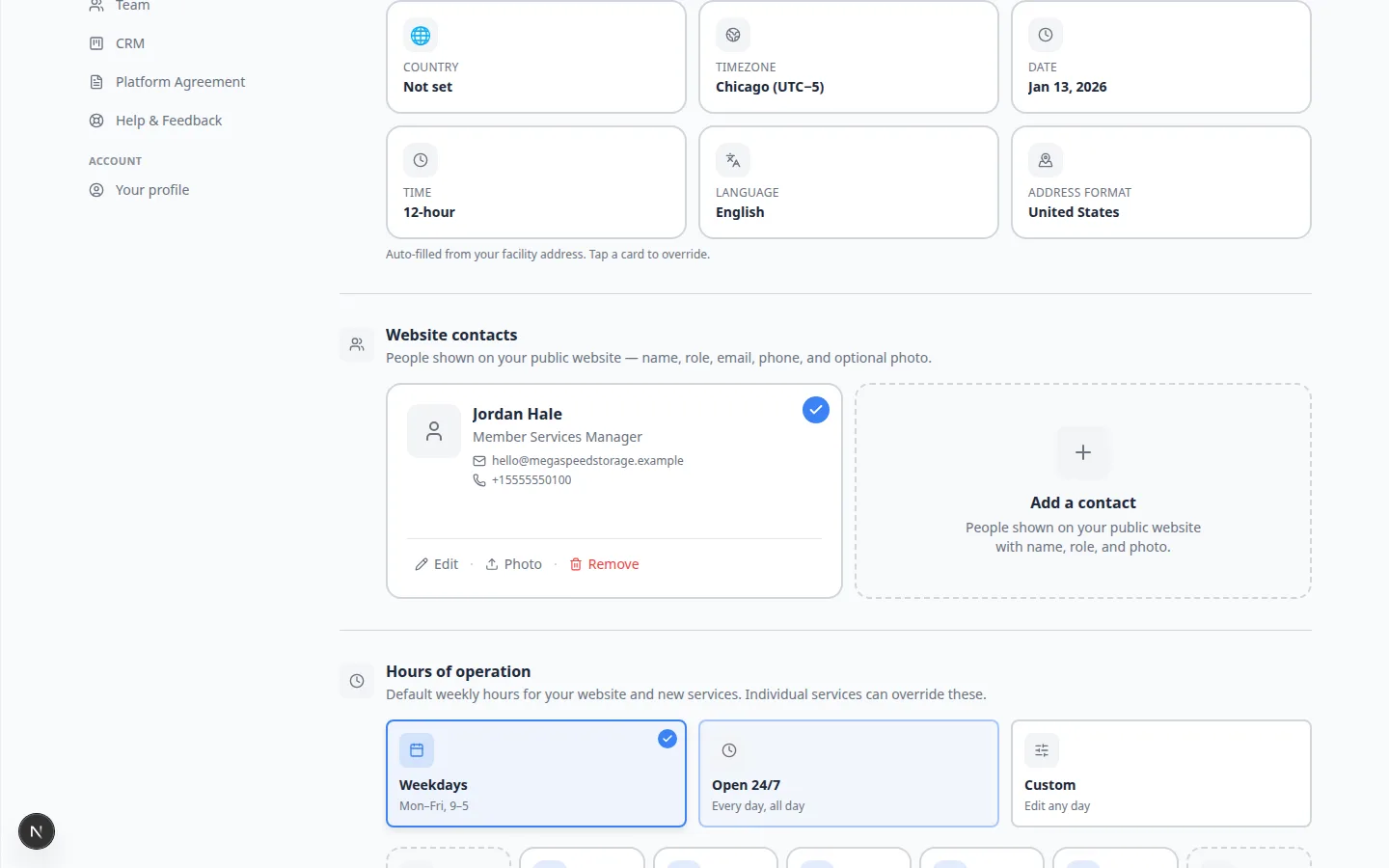
Task: Select the Custom hours option
Action: point(1161,773)
